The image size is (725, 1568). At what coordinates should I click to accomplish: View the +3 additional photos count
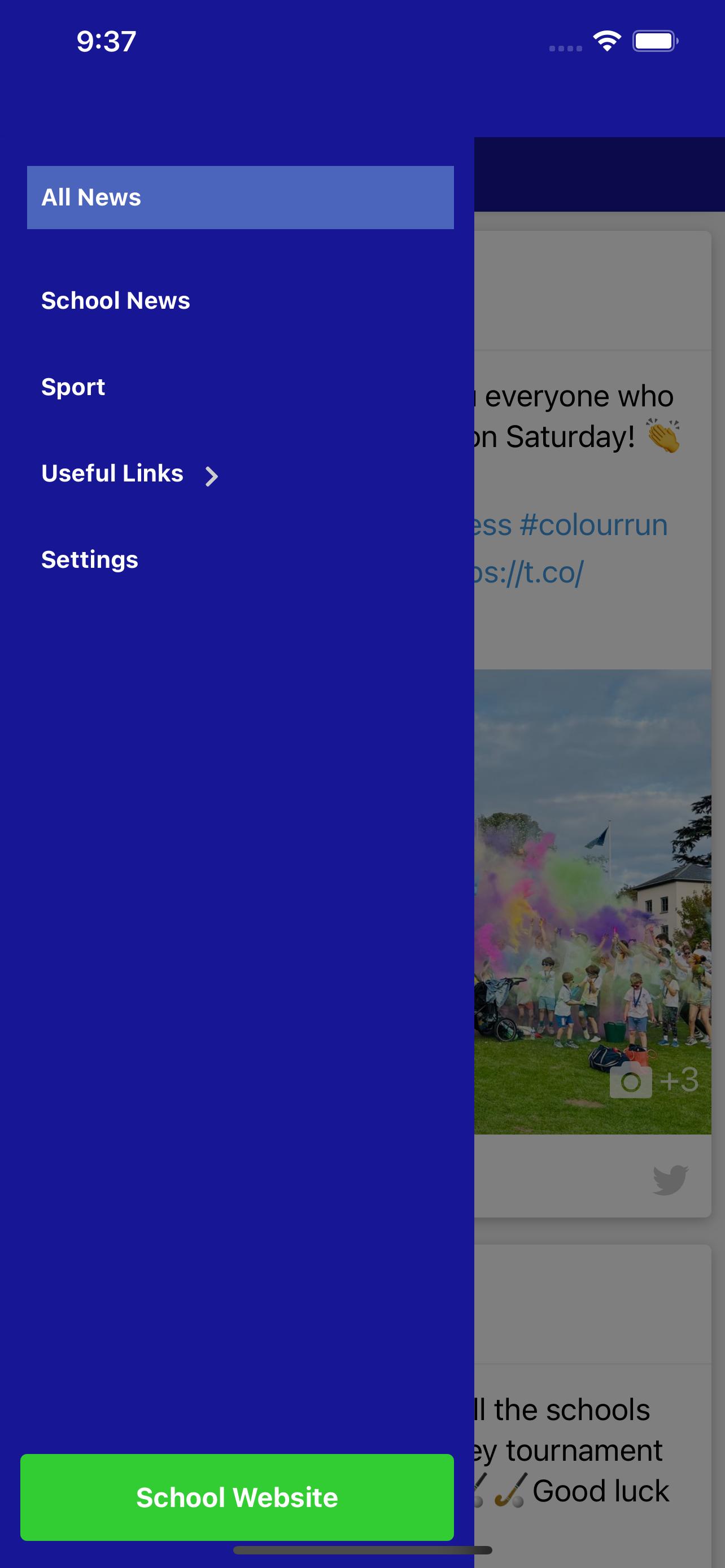[679, 1080]
